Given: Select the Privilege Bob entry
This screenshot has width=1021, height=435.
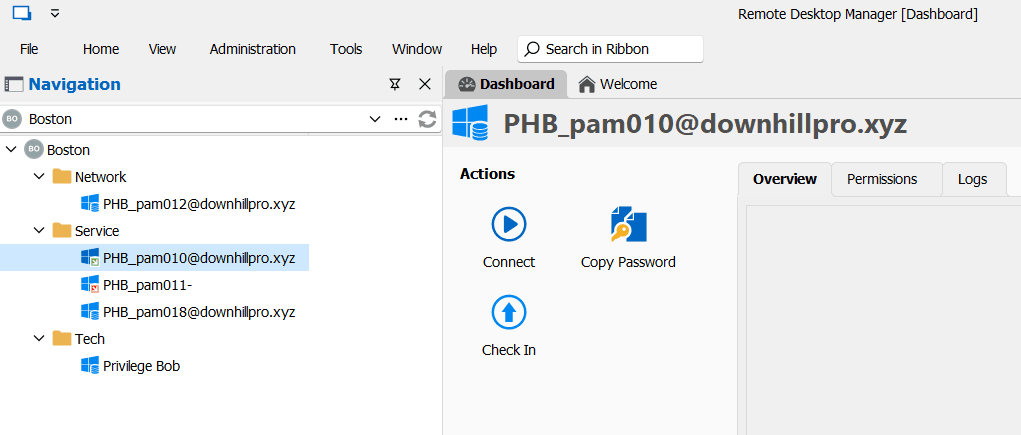Looking at the screenshot, I should pos(141,366).
